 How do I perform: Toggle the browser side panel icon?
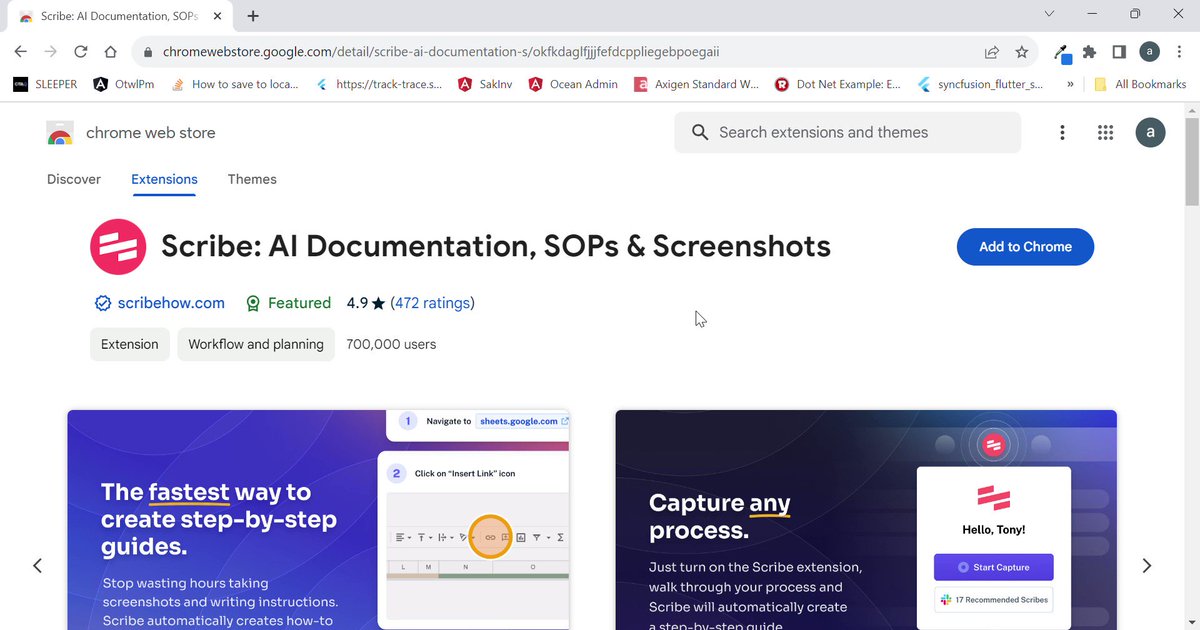coord(1119,52)
